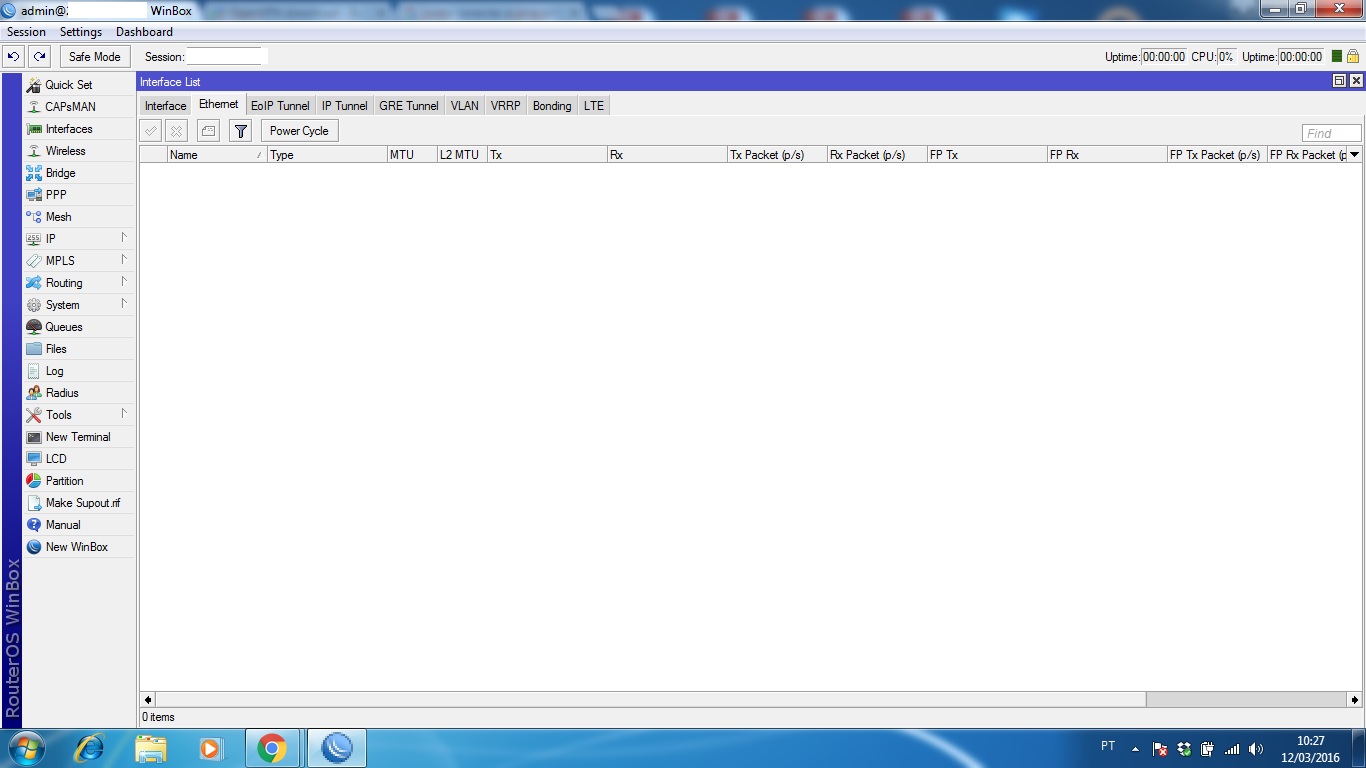1366x768 pixels.
Task: Click the Undo arrow button
Action: [14, 57]
